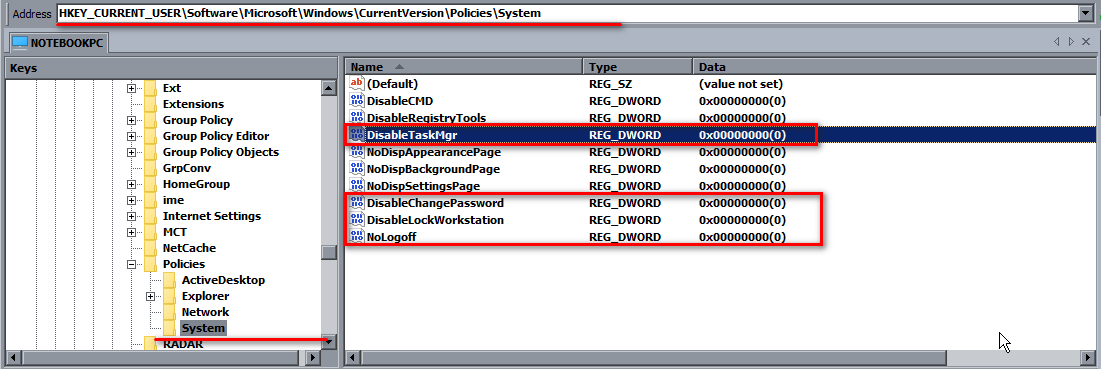The width and height of the screenshot is (1101, 369).
Task: Select the GrpConv key
Action: click(186, 168)
